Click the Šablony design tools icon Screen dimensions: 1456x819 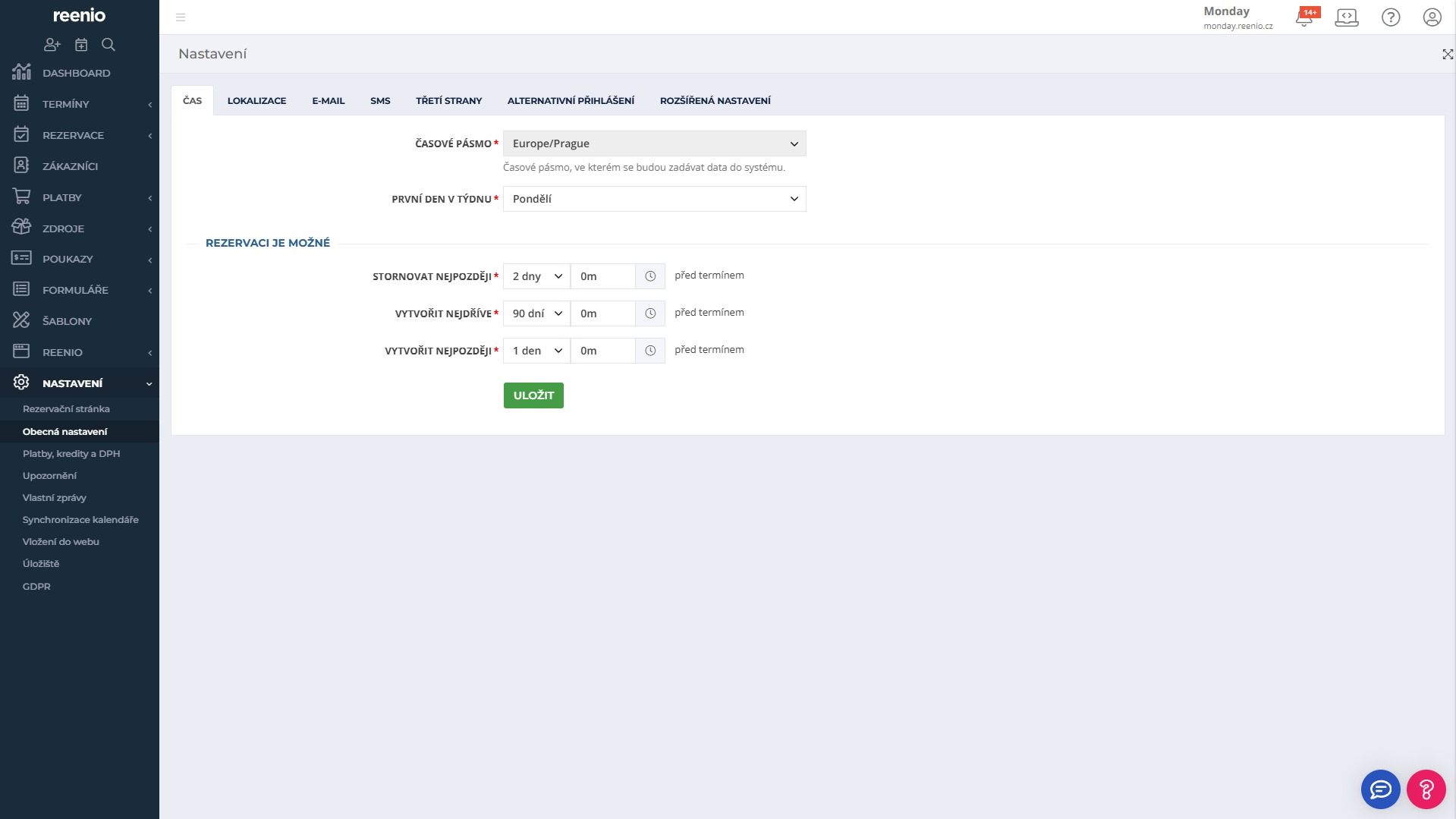[21, 320]
